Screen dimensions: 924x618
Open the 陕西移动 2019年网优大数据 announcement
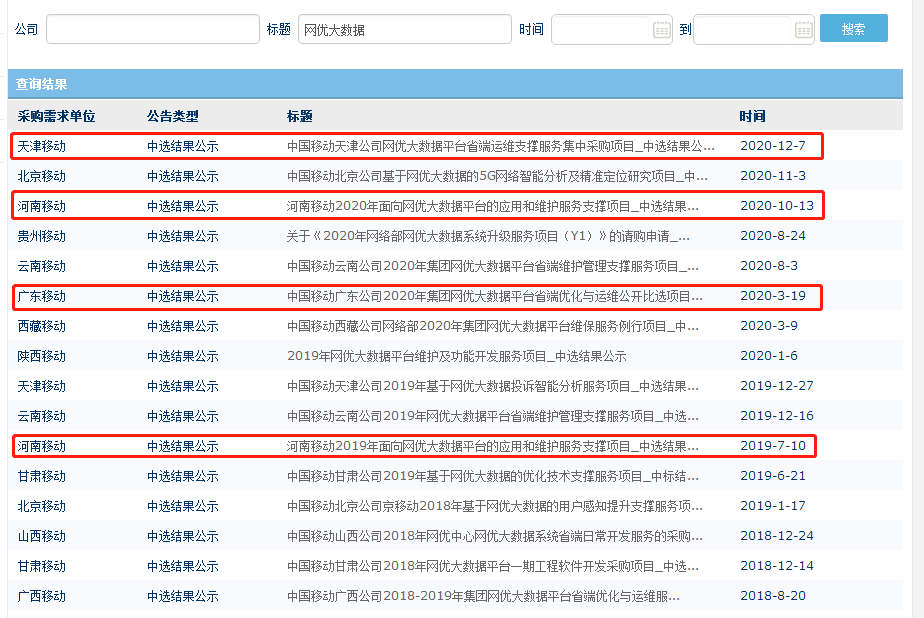(456, 356)
